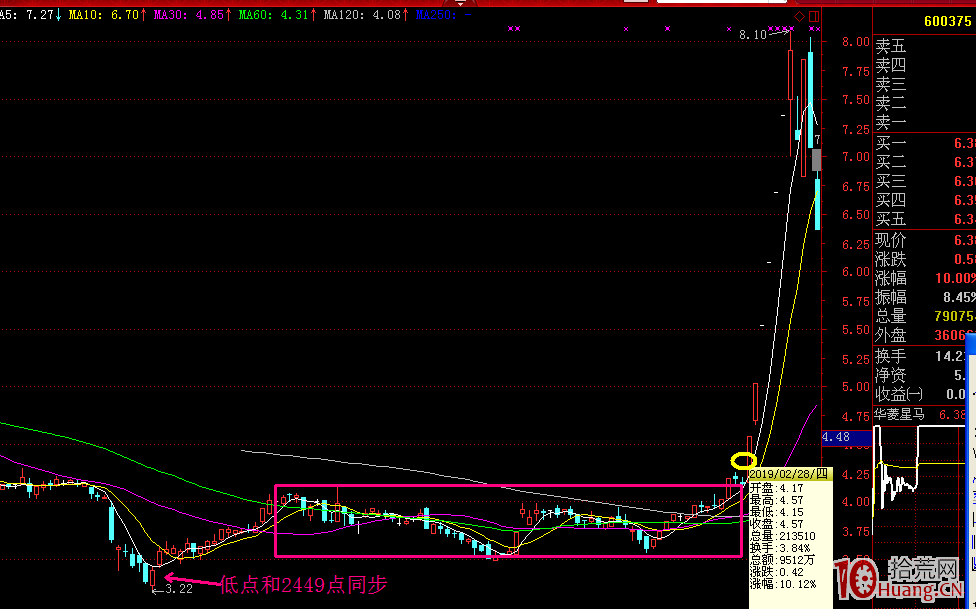
Task: Click the 最高:4.57 tooltip value
Action: [x=776, y=500]
